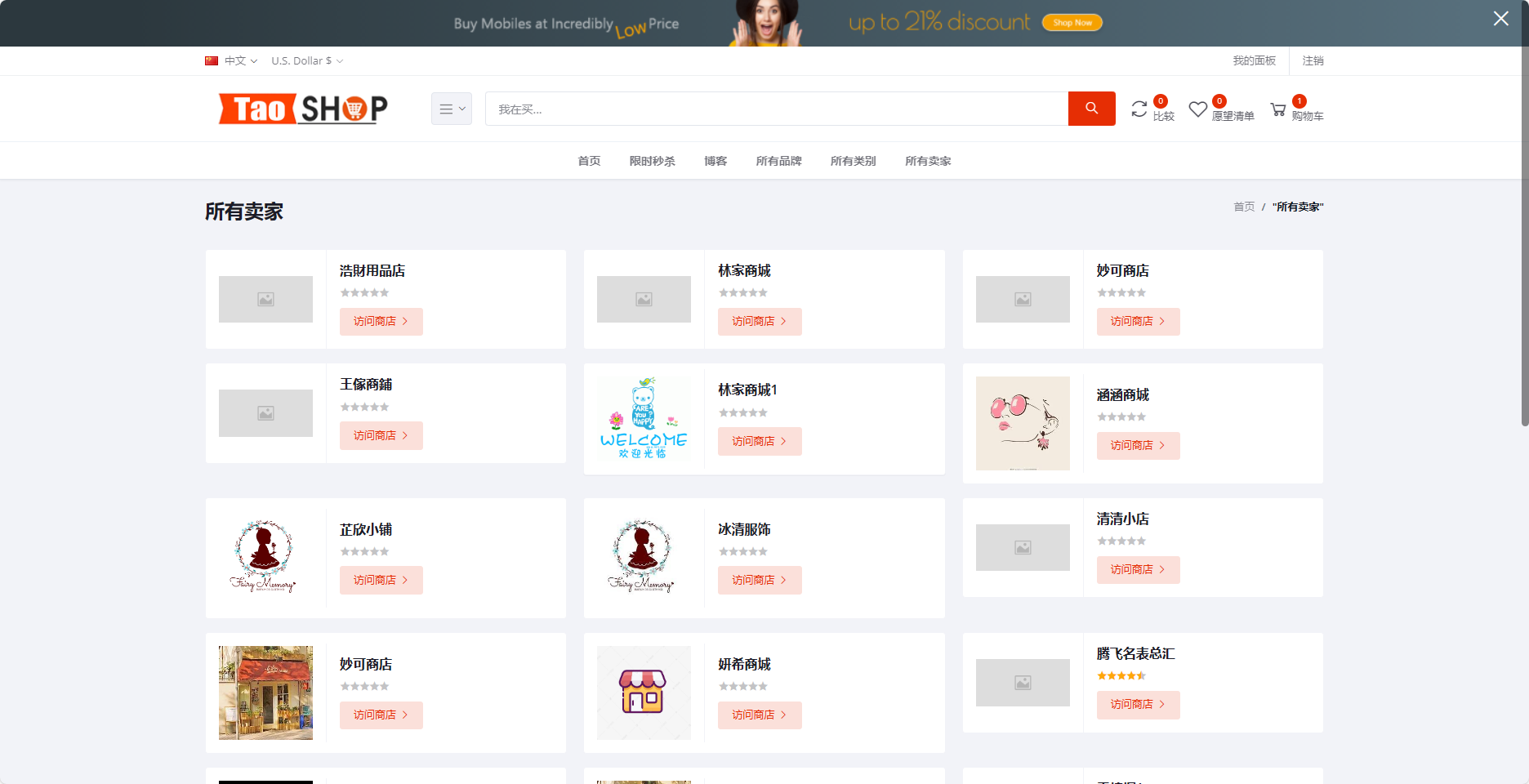Image resolution: width=1529 pixels, height=784 pixels.
Task: Click the storefront photo of 妙可商店
Action: 265,693
